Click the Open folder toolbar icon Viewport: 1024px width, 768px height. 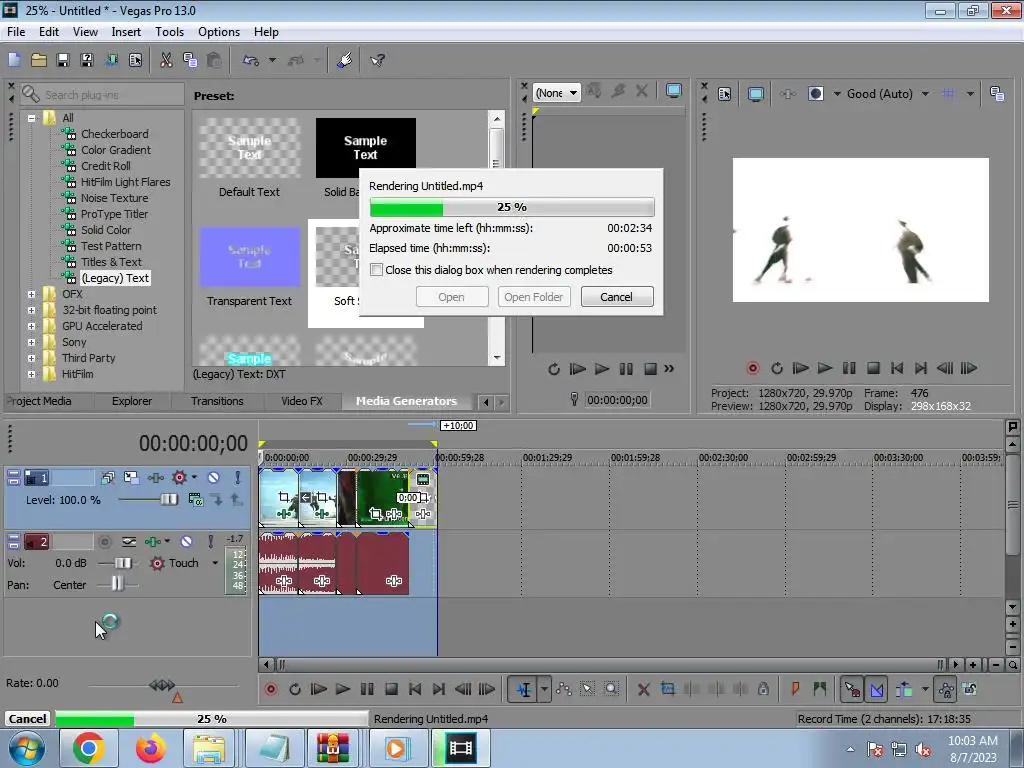tap(39, 60)
